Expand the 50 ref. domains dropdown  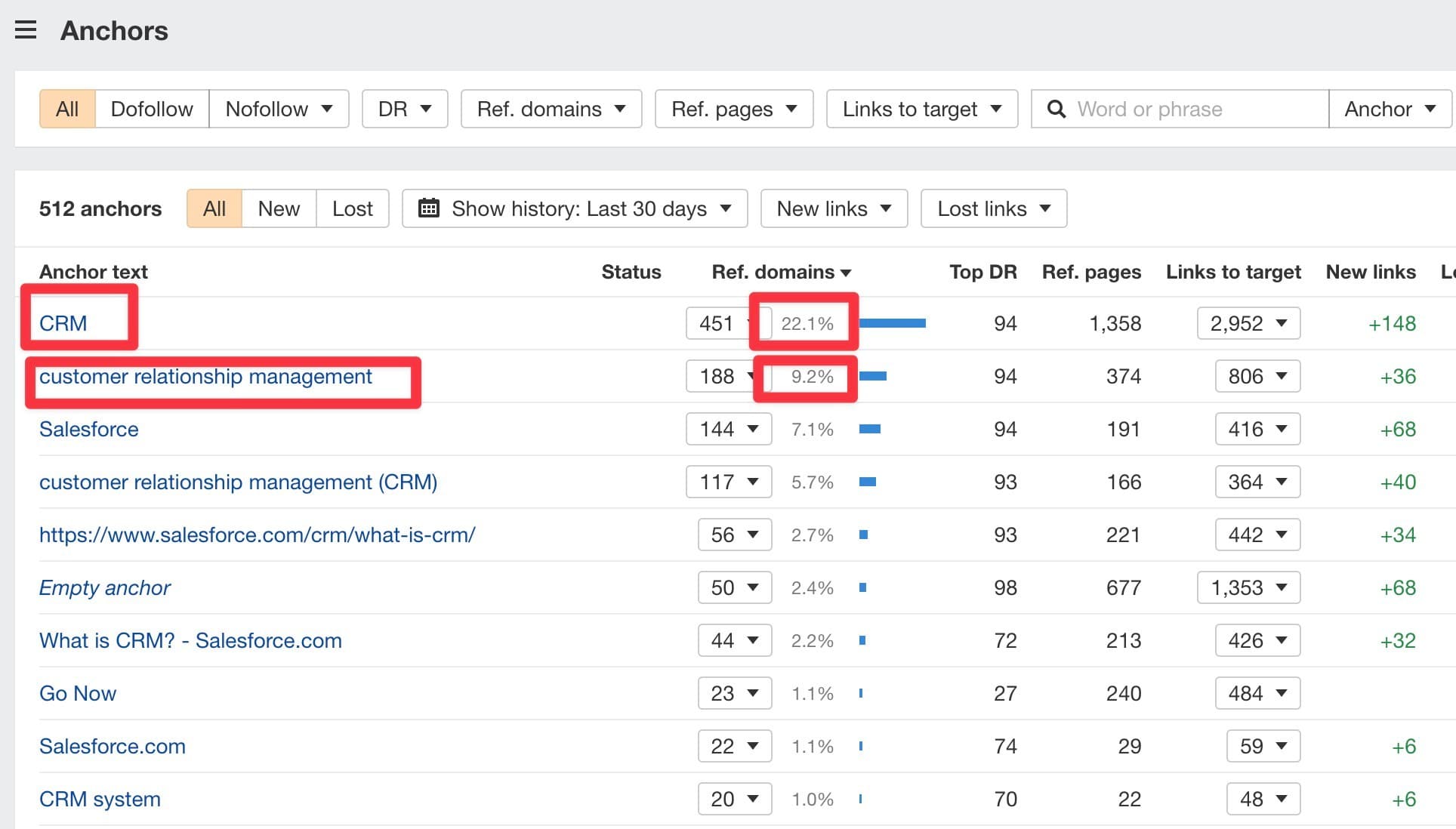(x=735, y=587)
